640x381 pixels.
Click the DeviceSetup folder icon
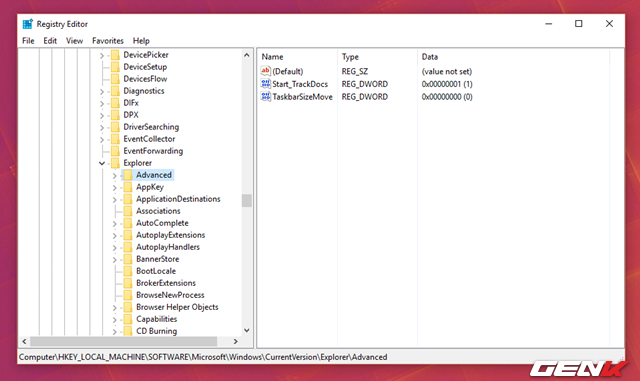[x=116, y=67]
